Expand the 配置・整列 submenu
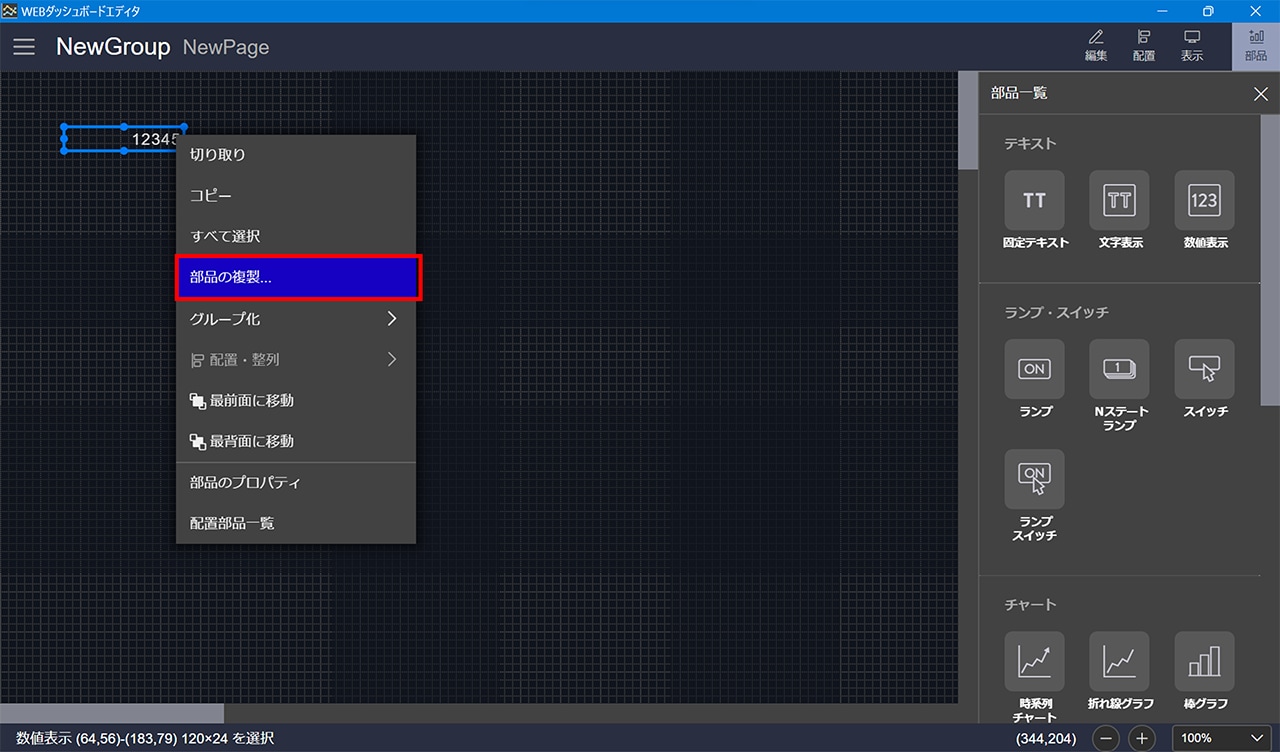 click(x=295, y=360)
